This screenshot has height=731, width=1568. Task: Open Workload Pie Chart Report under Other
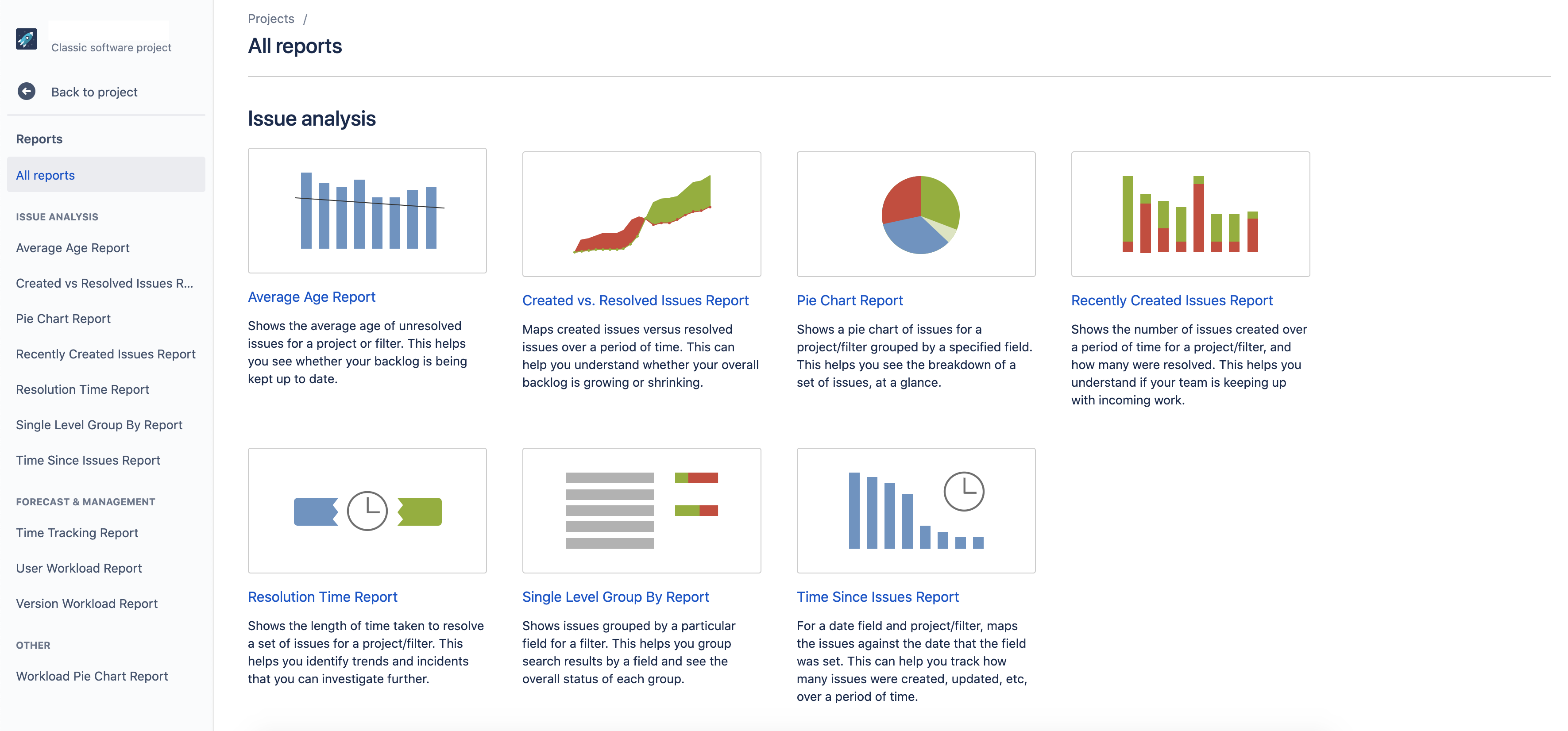tap(92, 676)
